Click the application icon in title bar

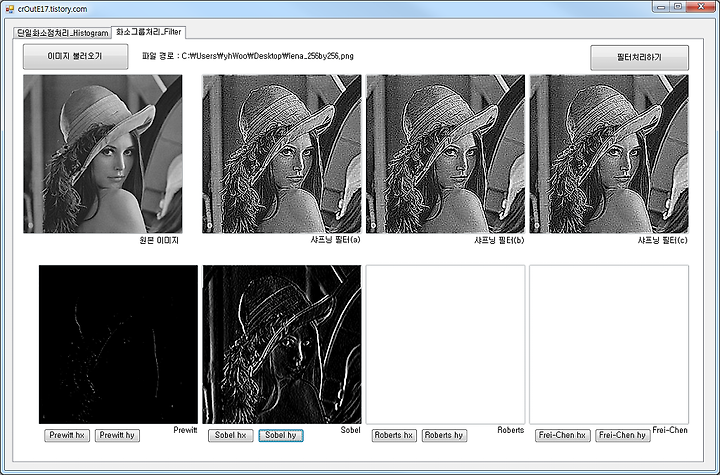point(10,9)
